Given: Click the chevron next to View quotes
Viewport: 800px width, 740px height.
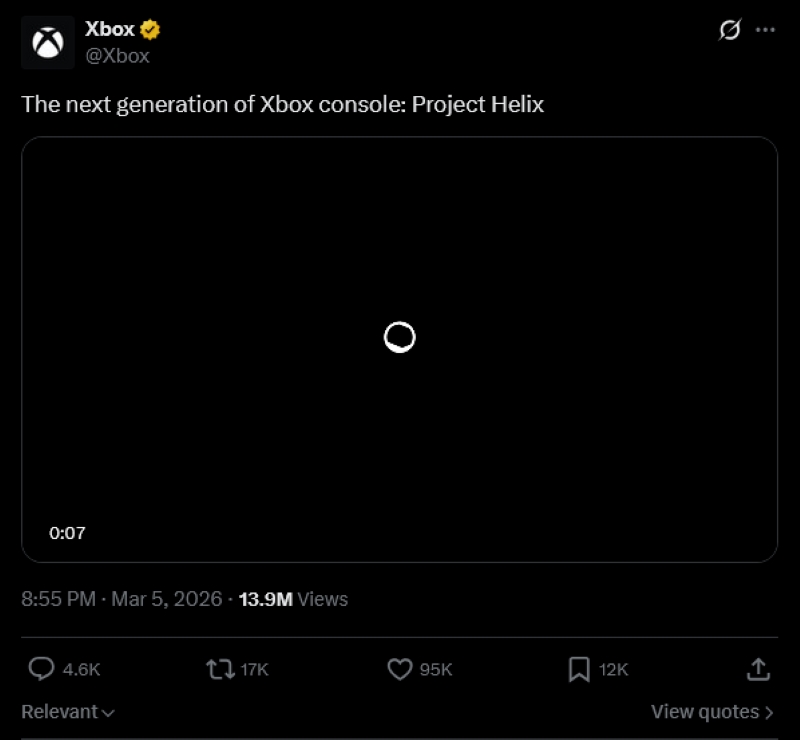Looking at the screenshot, I should (x=769, y=712).
